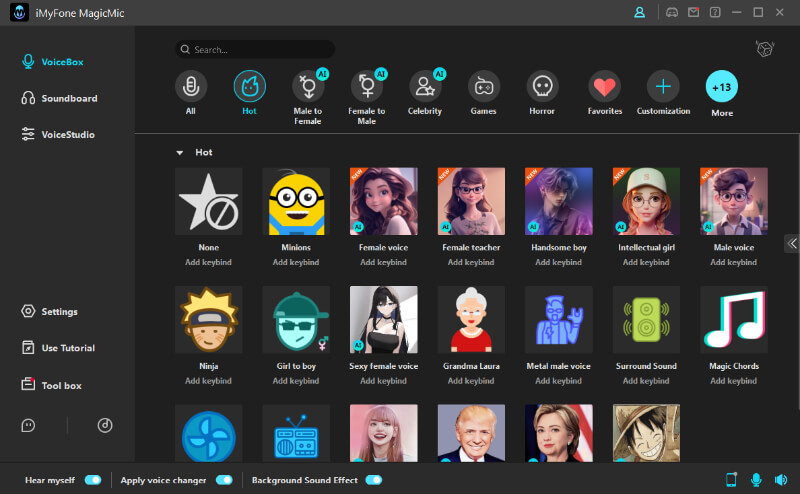Open the Celebrity voices category
800x494 pixels.
(x=425, y=86)
